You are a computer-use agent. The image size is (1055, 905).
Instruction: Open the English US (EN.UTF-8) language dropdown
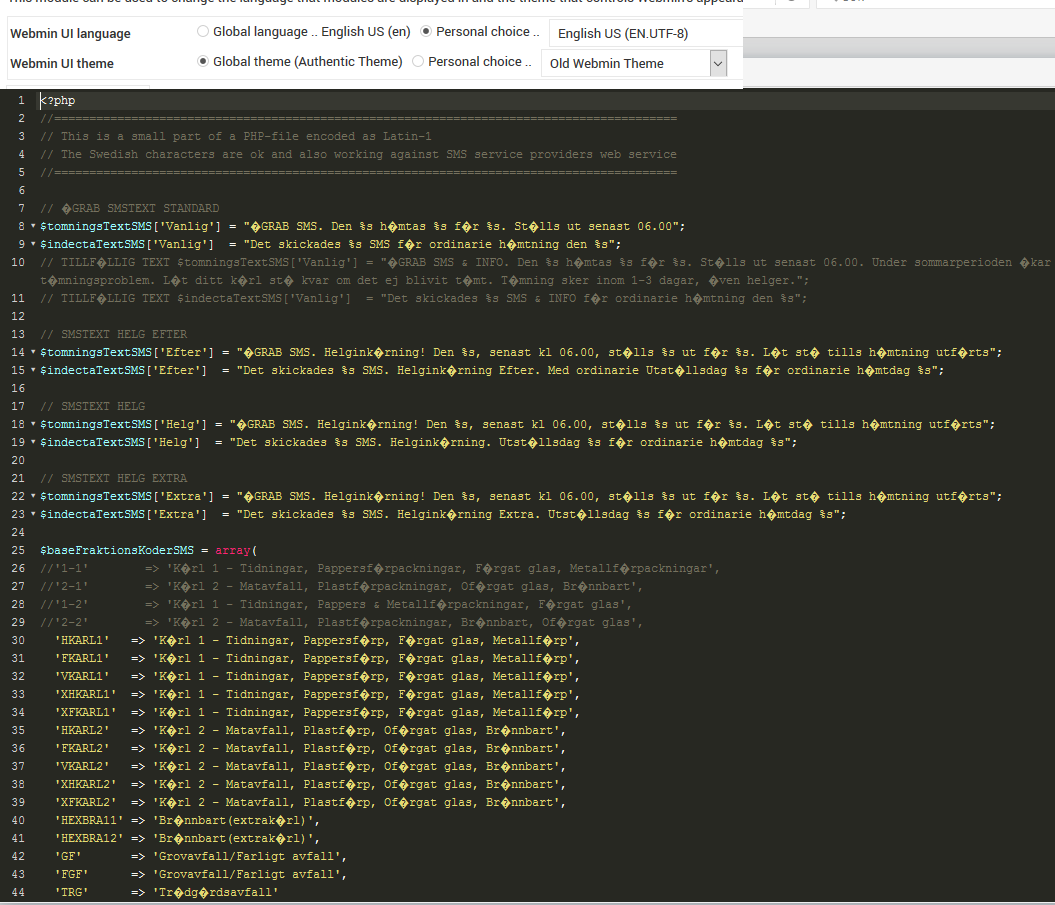(646, 34)
